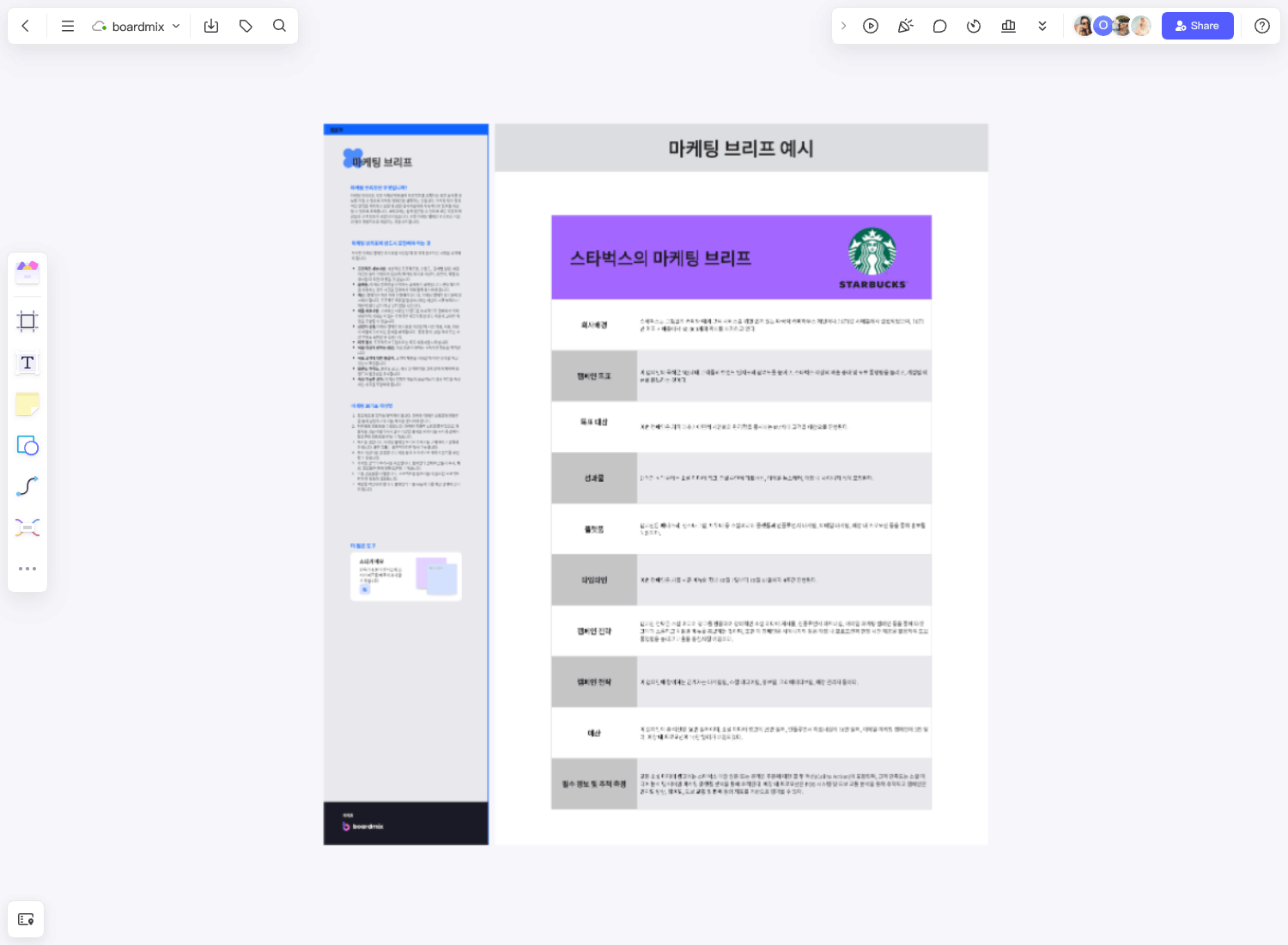Click the boardmix logo in dark footer

point(363,826)
